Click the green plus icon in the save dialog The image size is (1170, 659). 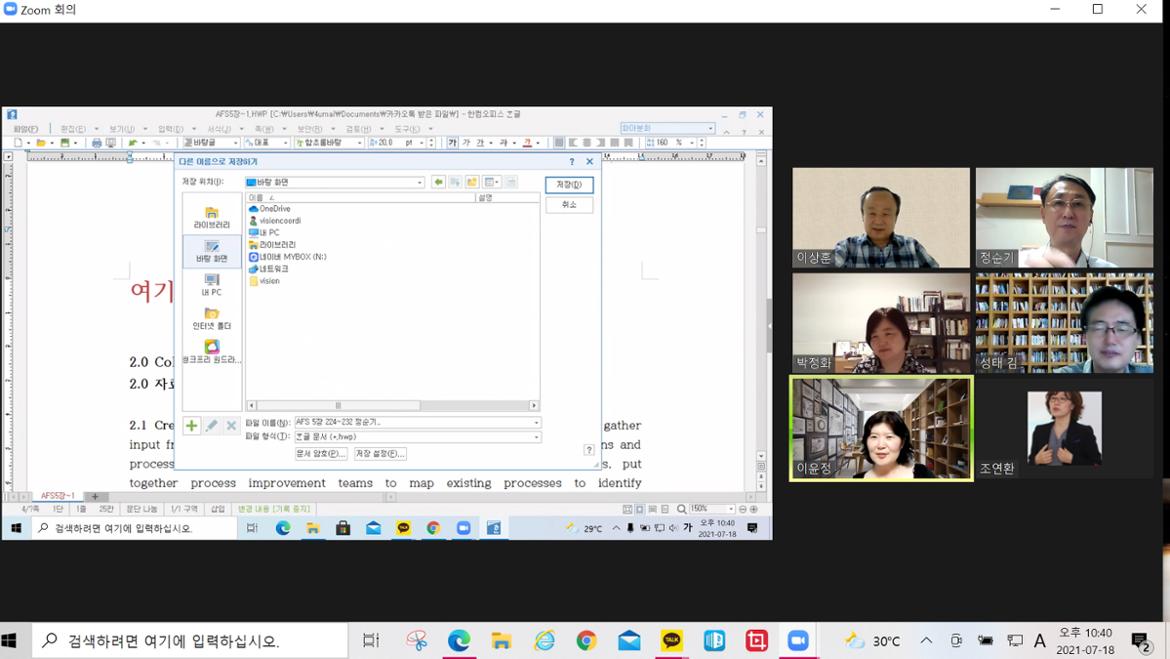[191, 426]
